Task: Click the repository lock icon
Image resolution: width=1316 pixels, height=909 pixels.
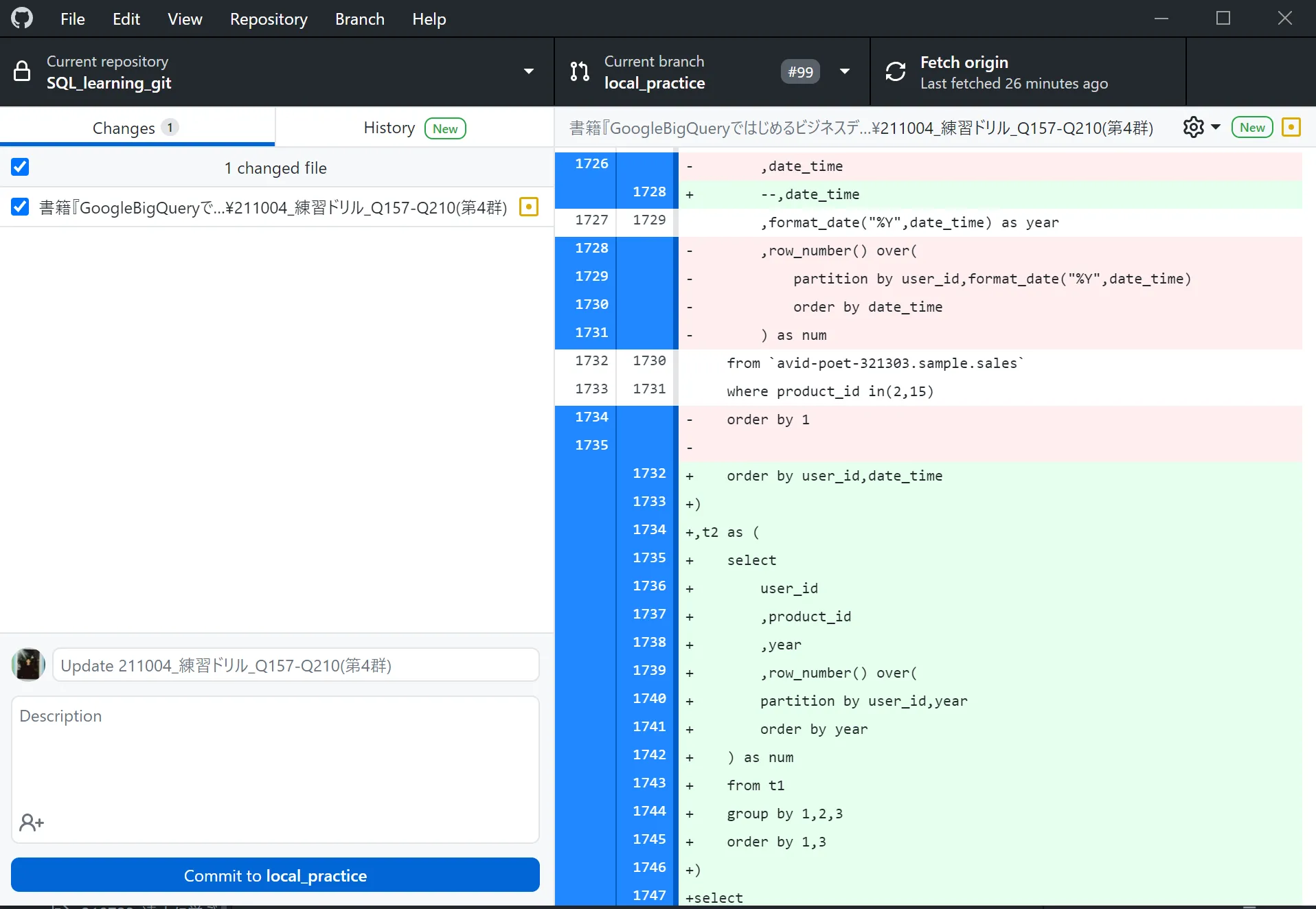Action: pos(22,71)
